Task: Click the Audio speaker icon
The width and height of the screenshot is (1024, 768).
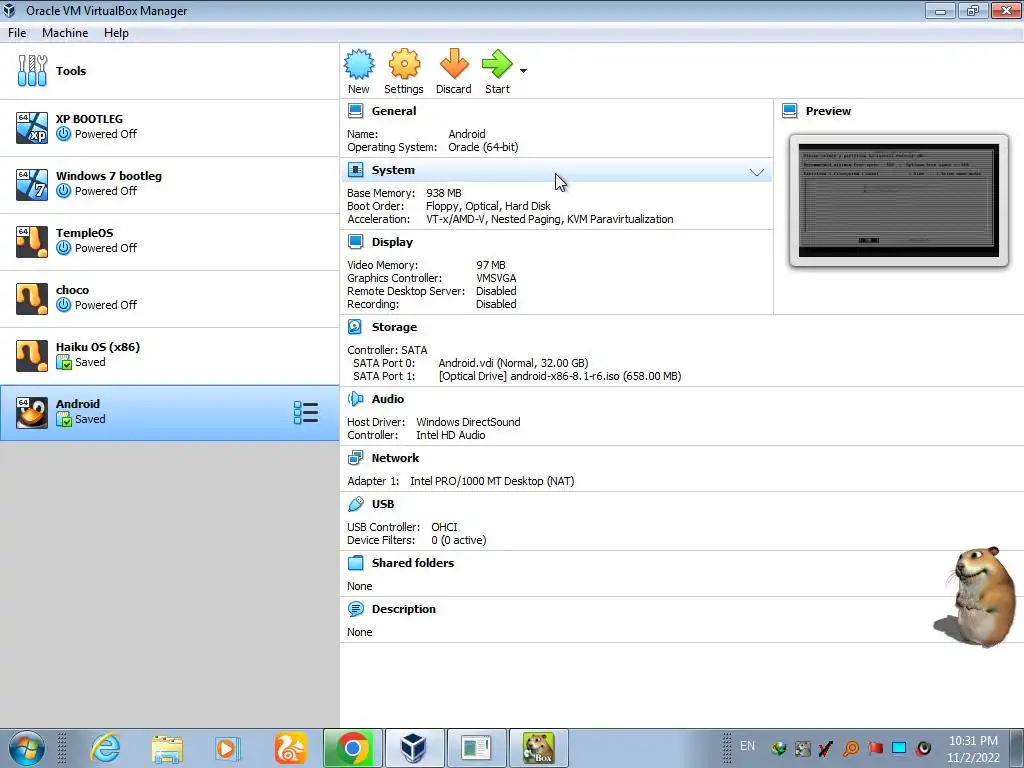Action: coord(355,399)
